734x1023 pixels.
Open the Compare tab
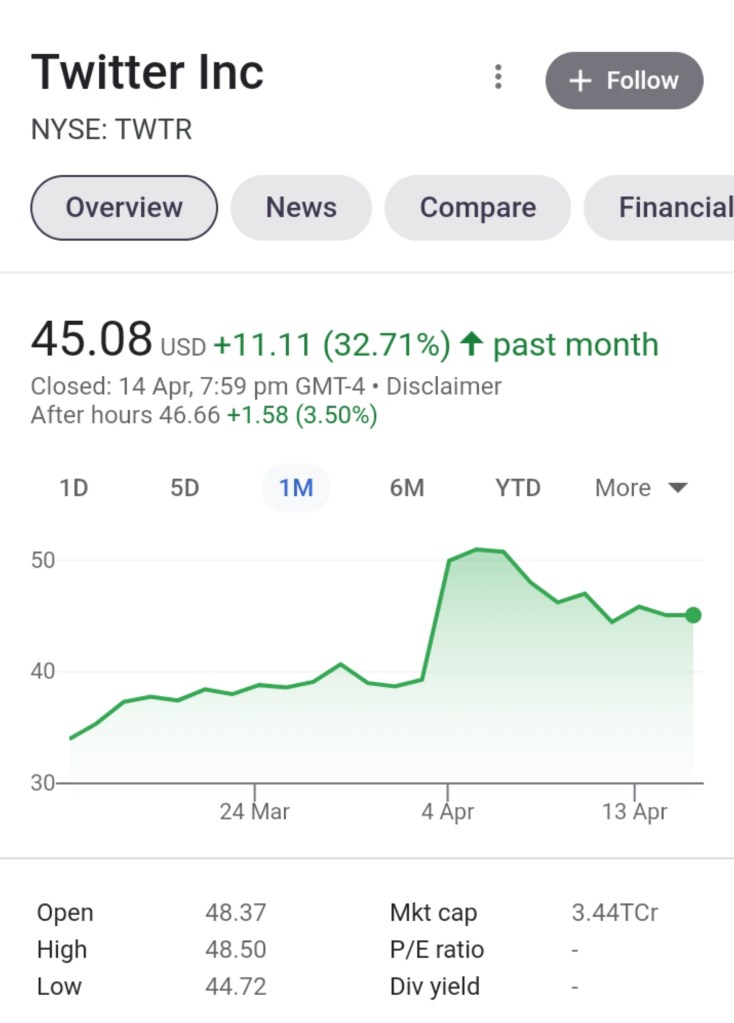477,207
